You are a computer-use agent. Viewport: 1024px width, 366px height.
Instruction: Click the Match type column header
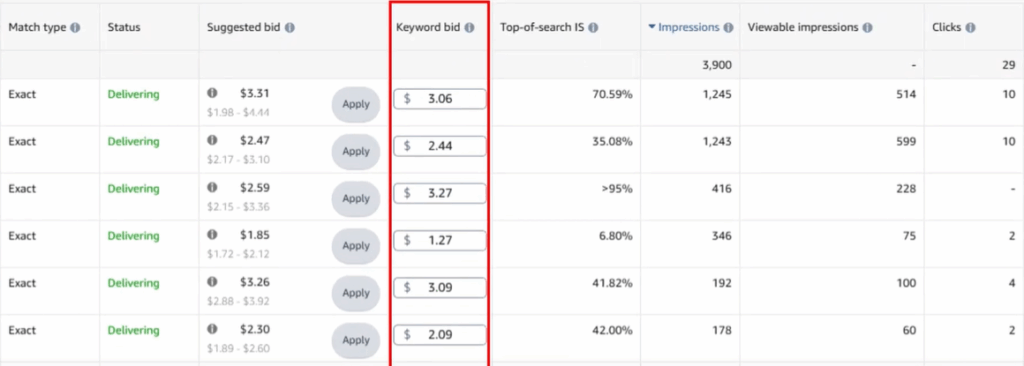click(x=38, y=28)
